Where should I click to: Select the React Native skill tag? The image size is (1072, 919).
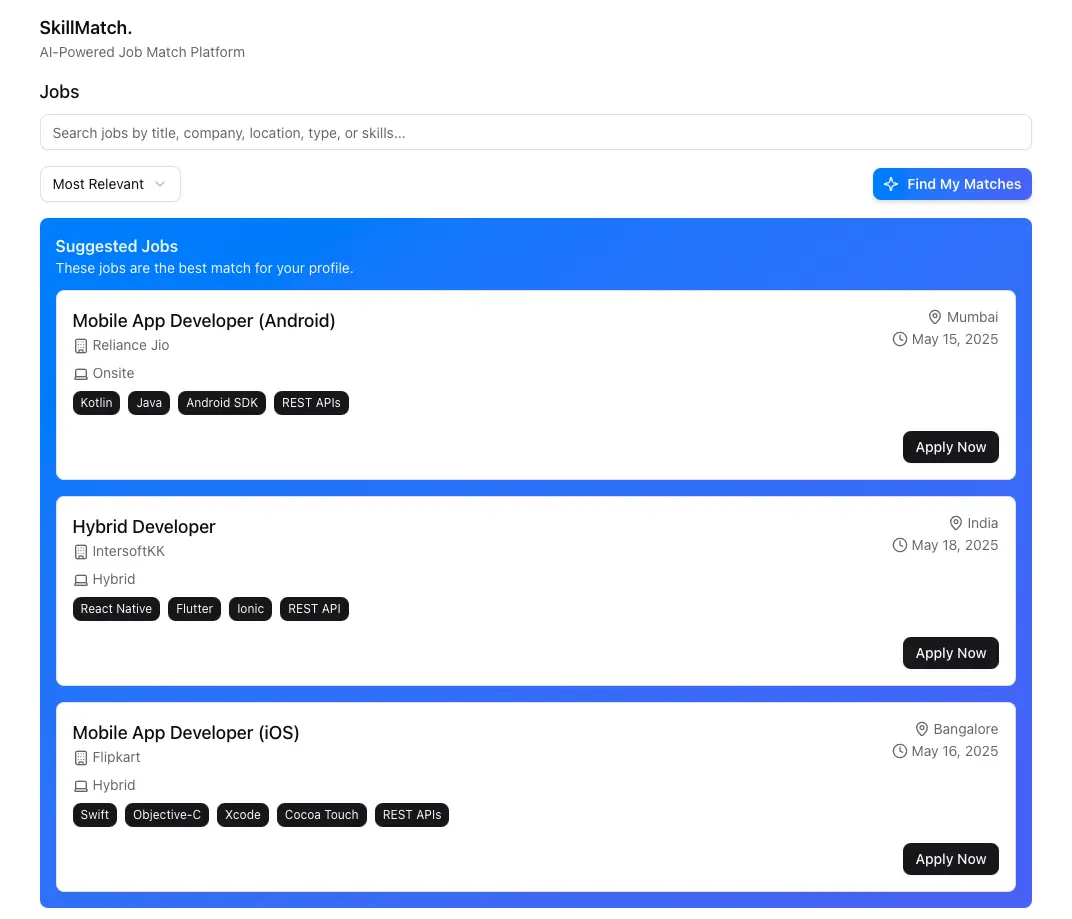116,609
